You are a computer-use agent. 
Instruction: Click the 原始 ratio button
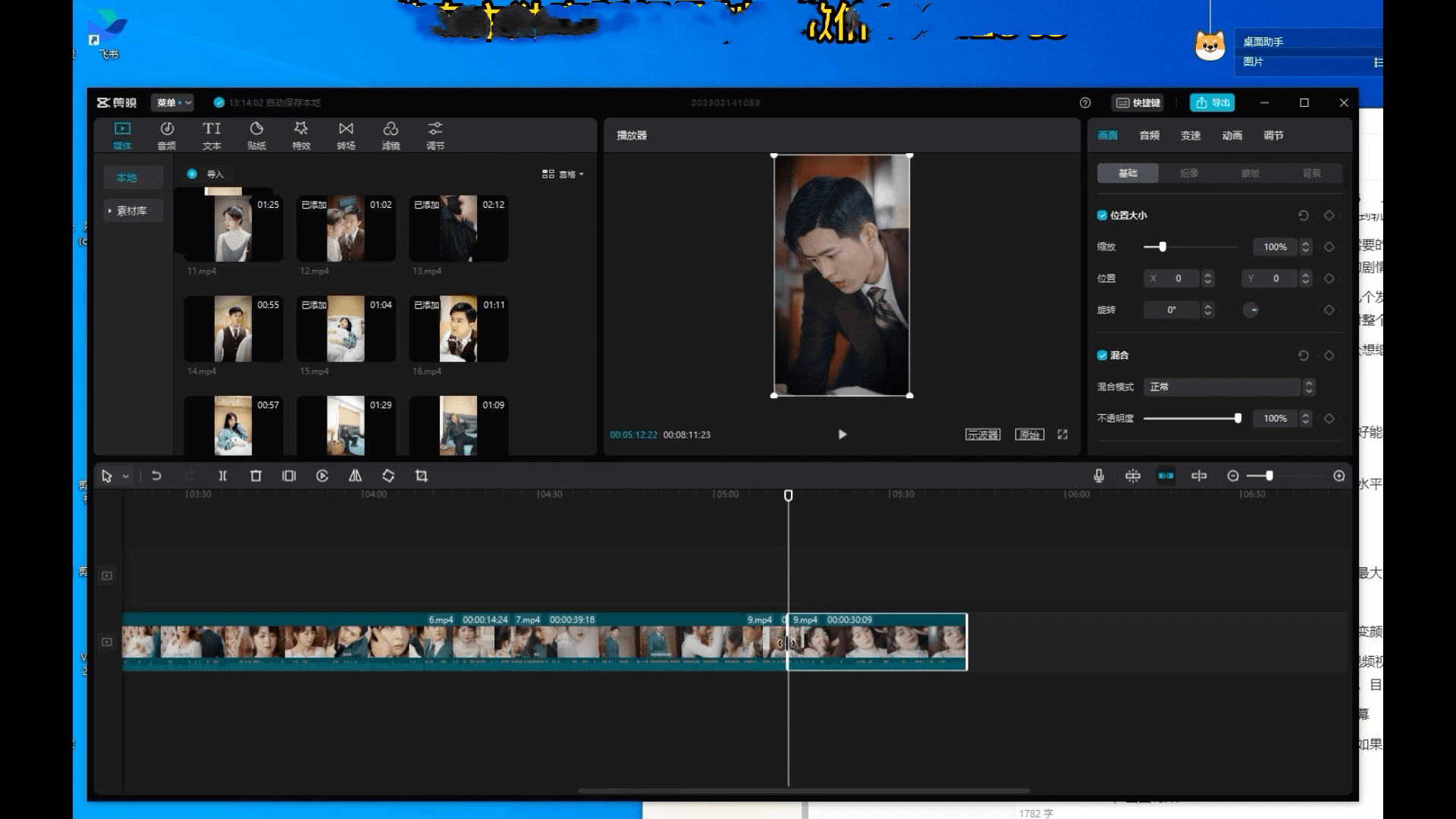click(x=1029, y=435)
